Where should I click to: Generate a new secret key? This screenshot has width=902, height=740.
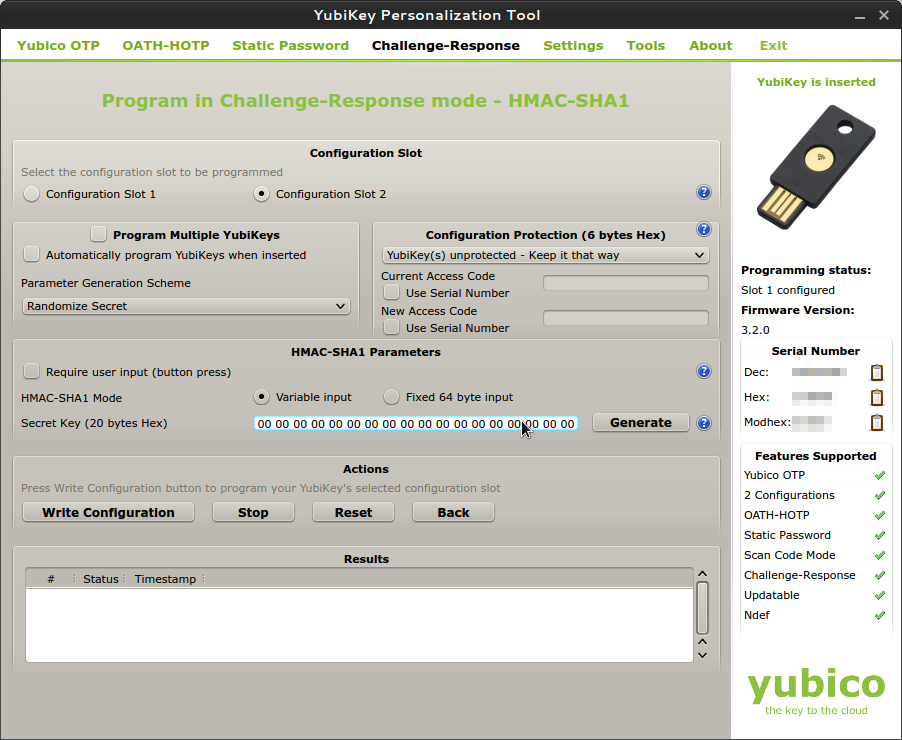coord(640,423)
